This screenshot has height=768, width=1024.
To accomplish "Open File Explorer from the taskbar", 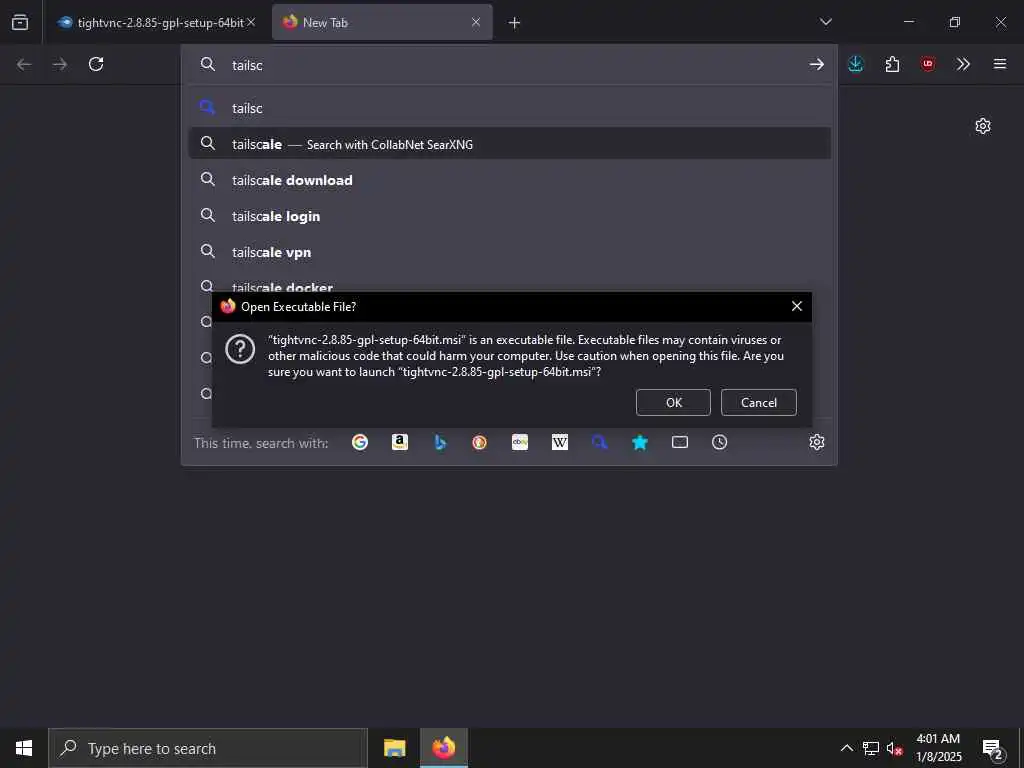I will point(394,748).
